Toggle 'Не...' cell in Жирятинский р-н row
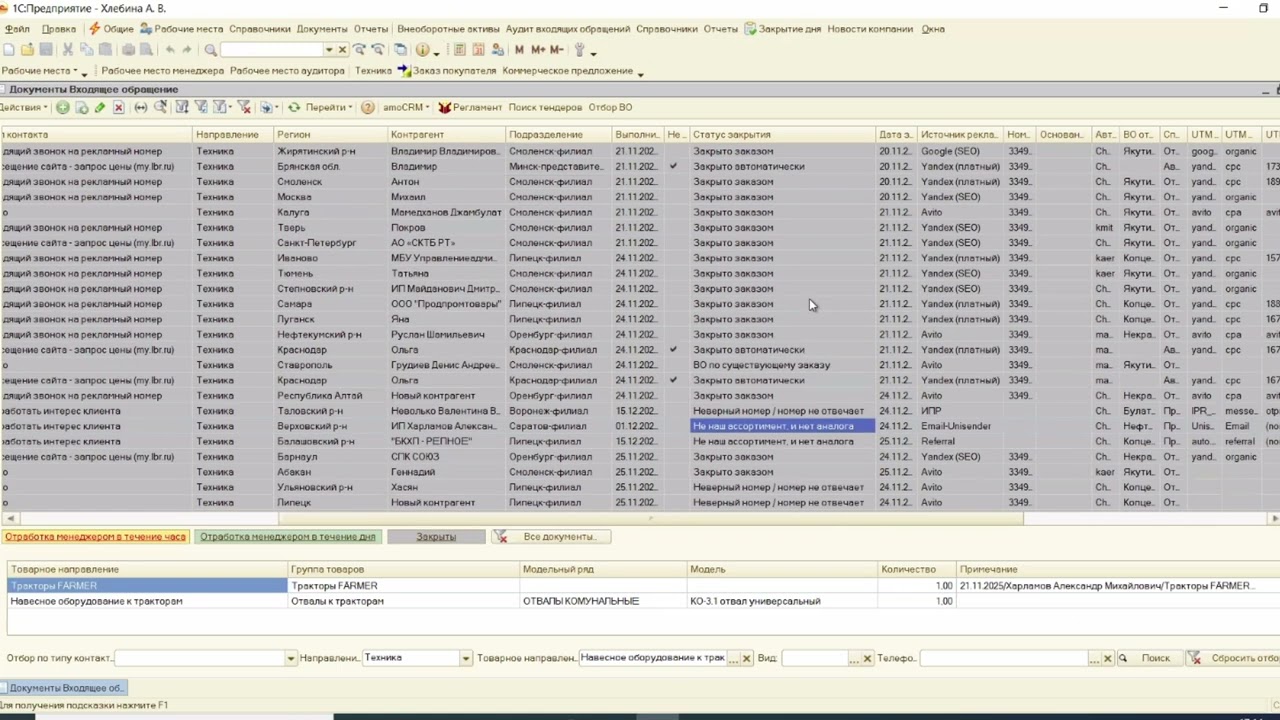1280x720 pixels. coord(677,151)
